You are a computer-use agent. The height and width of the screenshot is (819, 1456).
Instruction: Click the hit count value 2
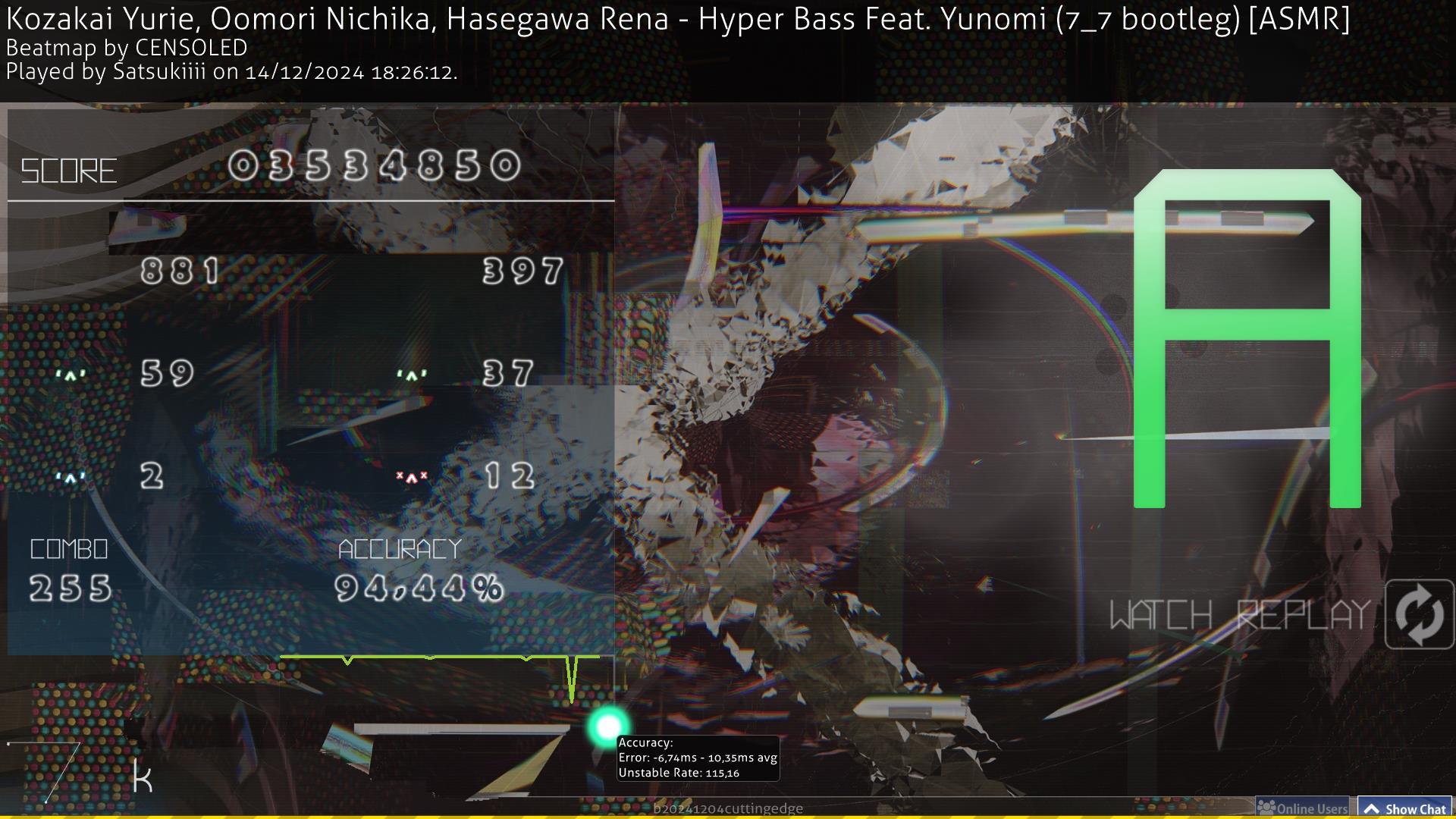pos(152,475)
